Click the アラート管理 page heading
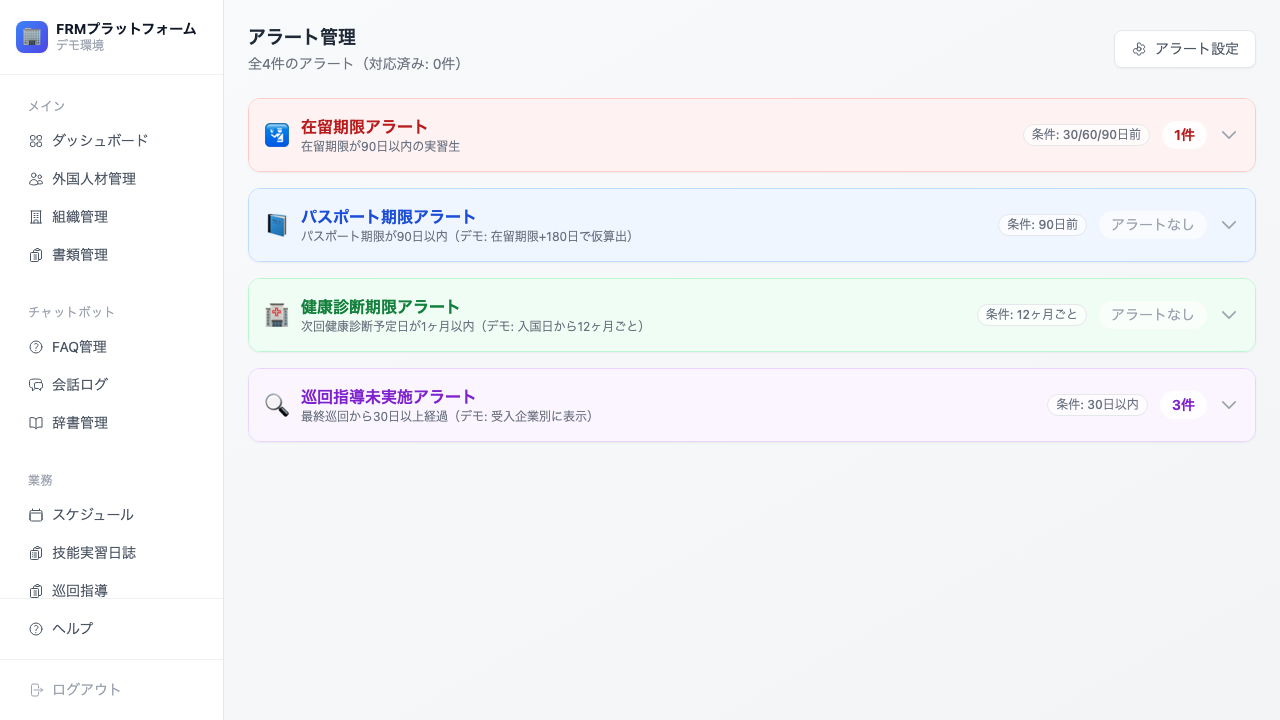The image size is (1280, 720). (x=302, y=37)
